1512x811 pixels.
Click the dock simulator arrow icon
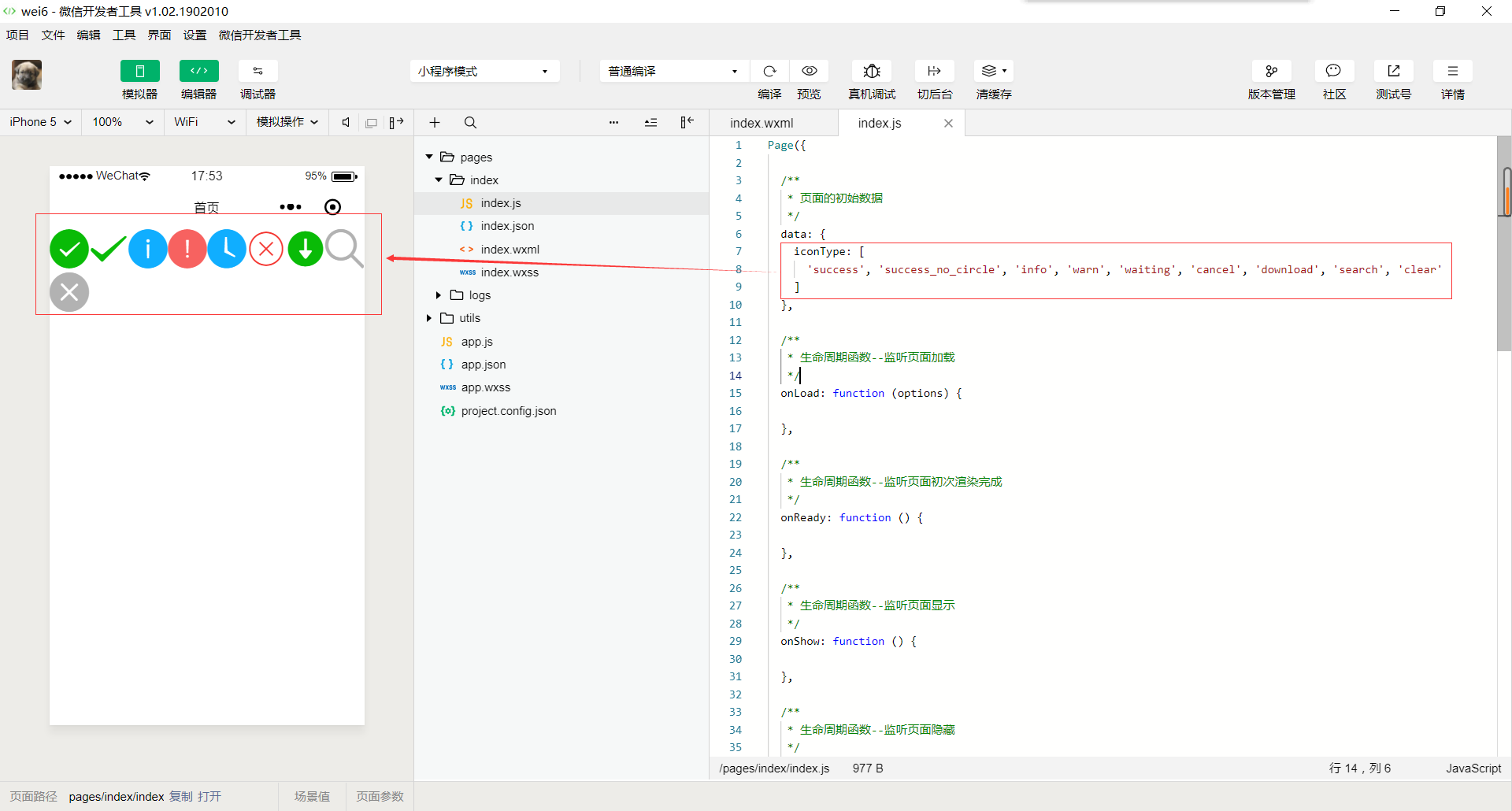[x=396, y=122]
